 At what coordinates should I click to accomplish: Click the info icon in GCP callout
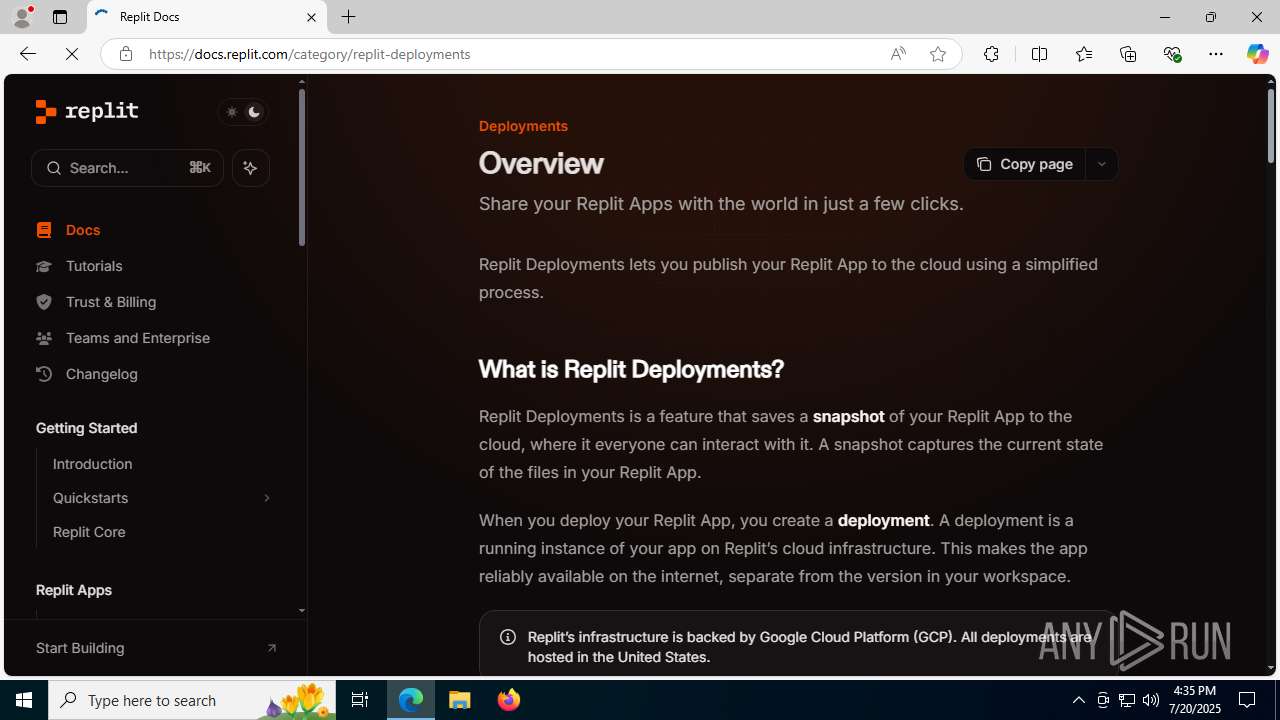(x=508, y=637)
